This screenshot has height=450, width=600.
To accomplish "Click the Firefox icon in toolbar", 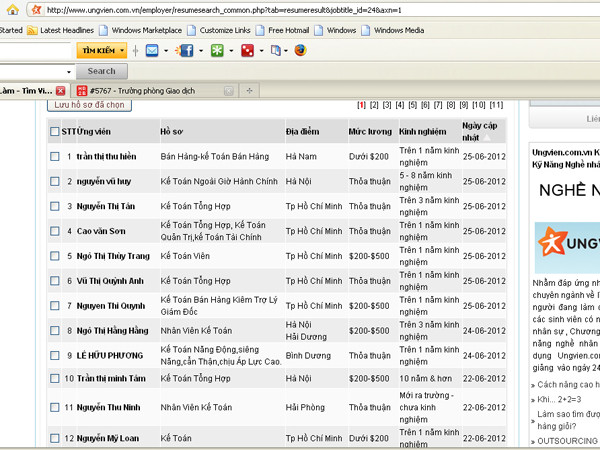I will pyautogui.click(x=300, y=50).
